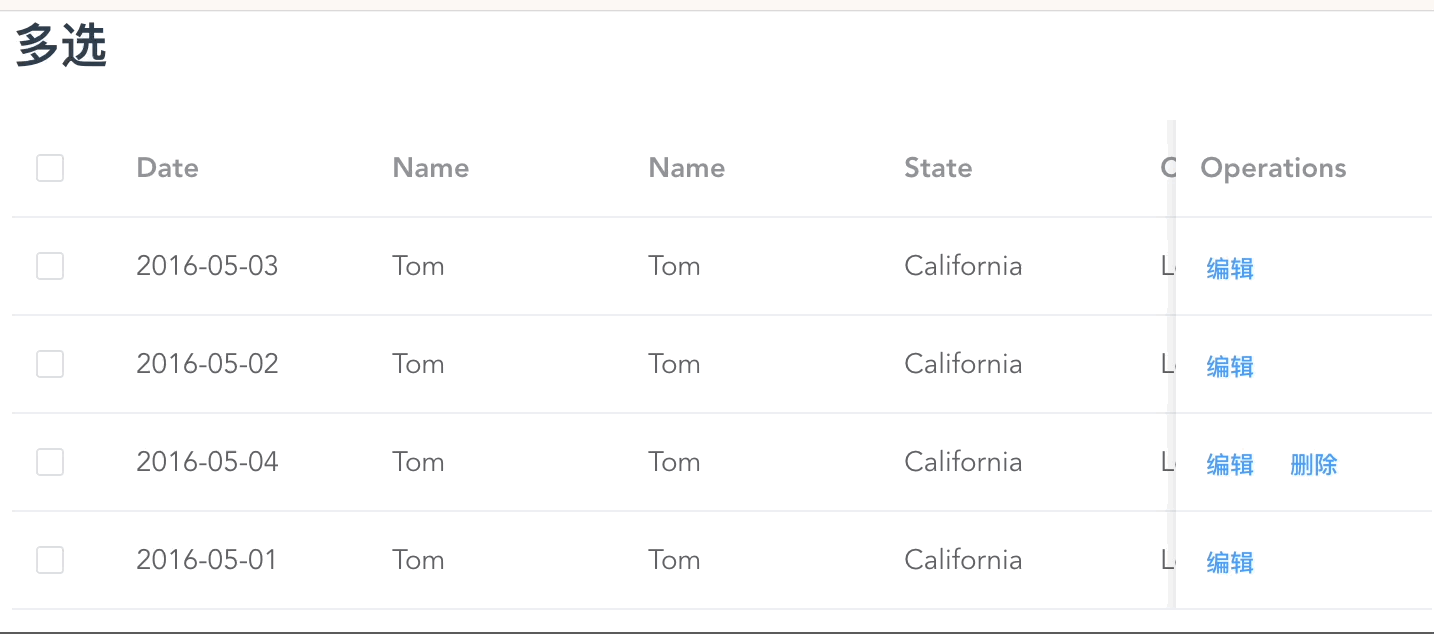Click the 删除 link in 2016-05-04 row
Image resolution: width=1434 pixels, height=634 pixels.
tap(1313, 464)
